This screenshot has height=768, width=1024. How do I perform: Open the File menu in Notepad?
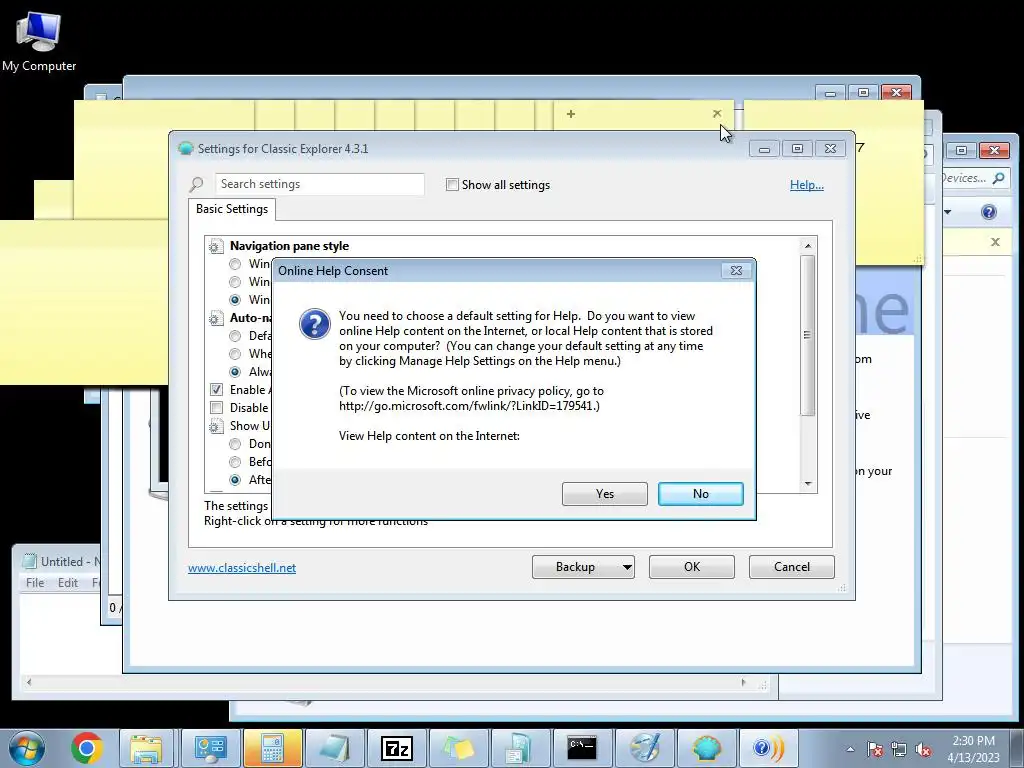(35, 583)
